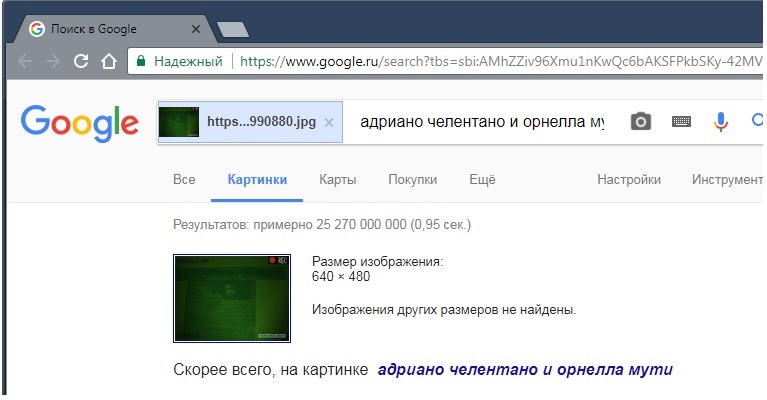Screen dimensions: 767x400
Task: Click the 'Размер изображения:' label
Action: 377,262
